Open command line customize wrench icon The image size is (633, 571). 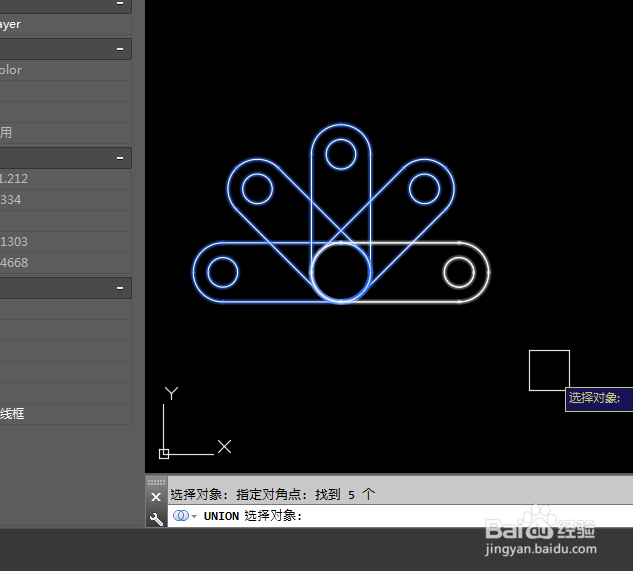[156, 519]
